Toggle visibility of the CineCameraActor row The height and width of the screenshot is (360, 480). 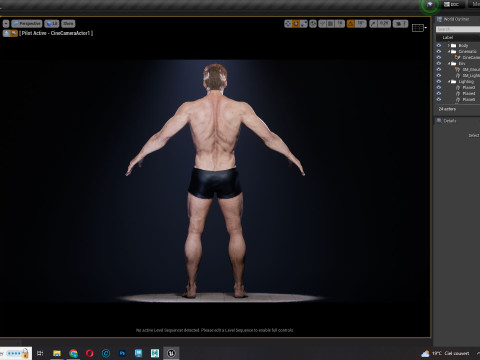[439, 57]
